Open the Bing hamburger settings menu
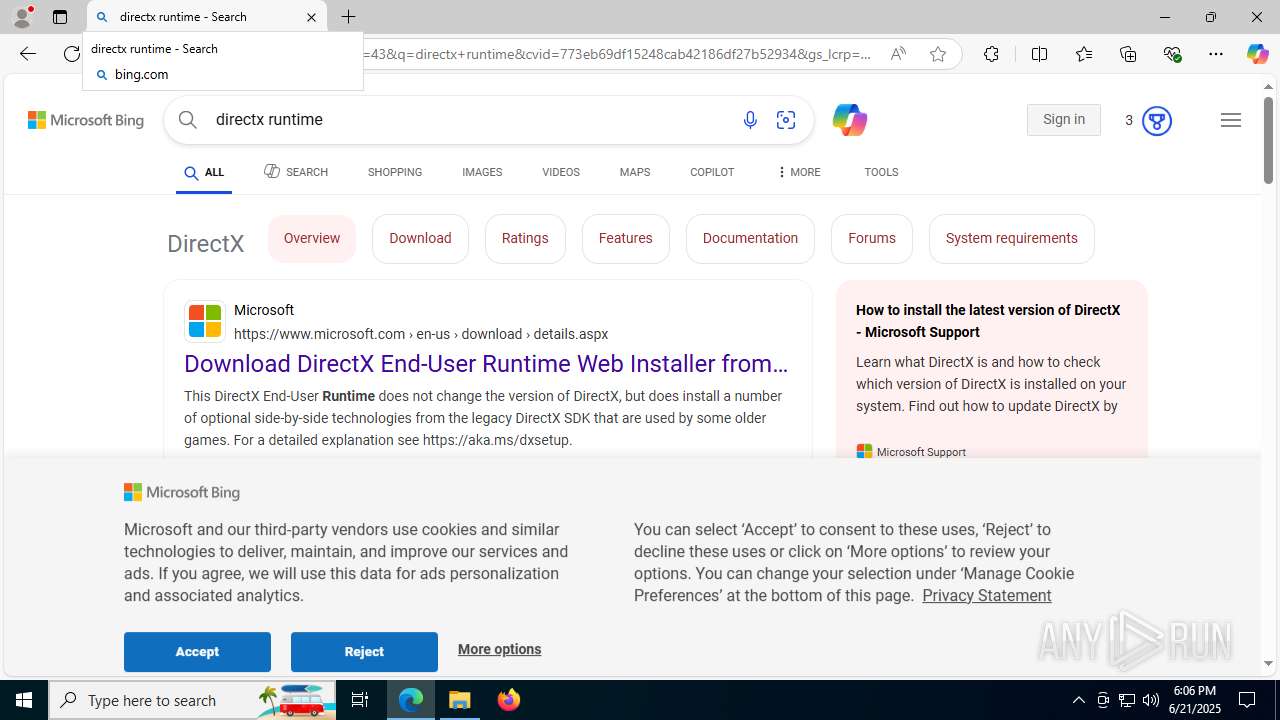 pos(1231,120)
